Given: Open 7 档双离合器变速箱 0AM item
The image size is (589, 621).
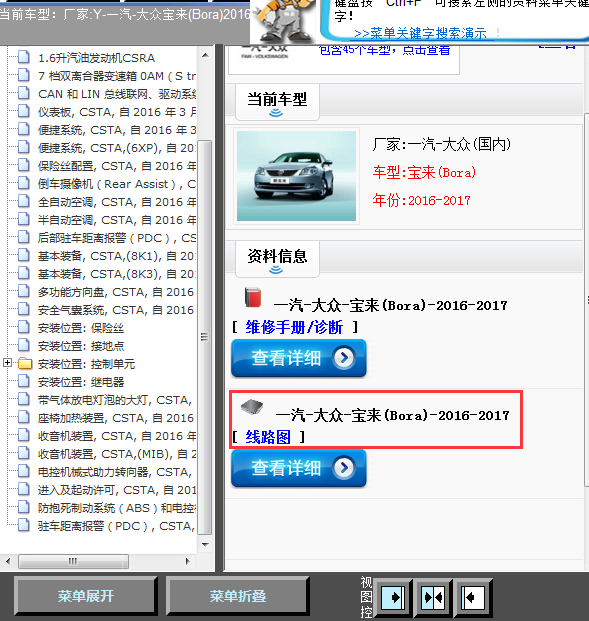Looking at the screenshot, I should click(117, 76).
